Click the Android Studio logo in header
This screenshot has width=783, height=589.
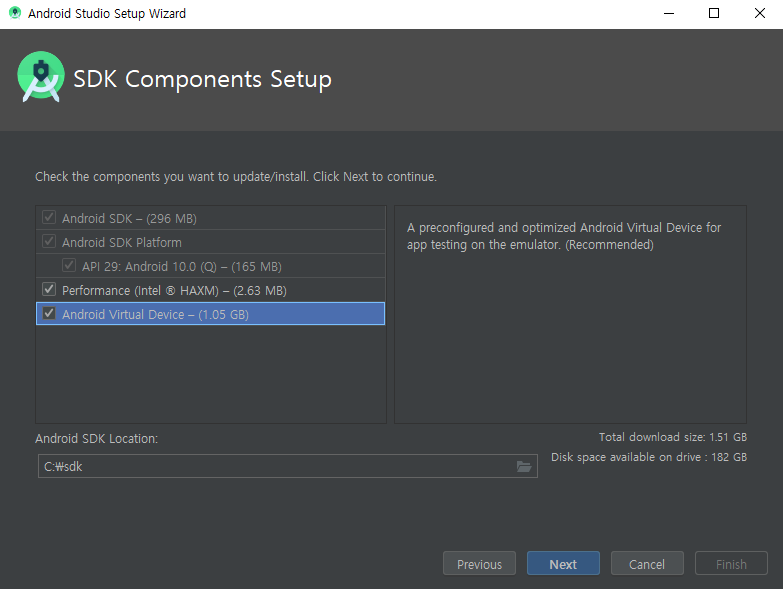click(41, 77)
